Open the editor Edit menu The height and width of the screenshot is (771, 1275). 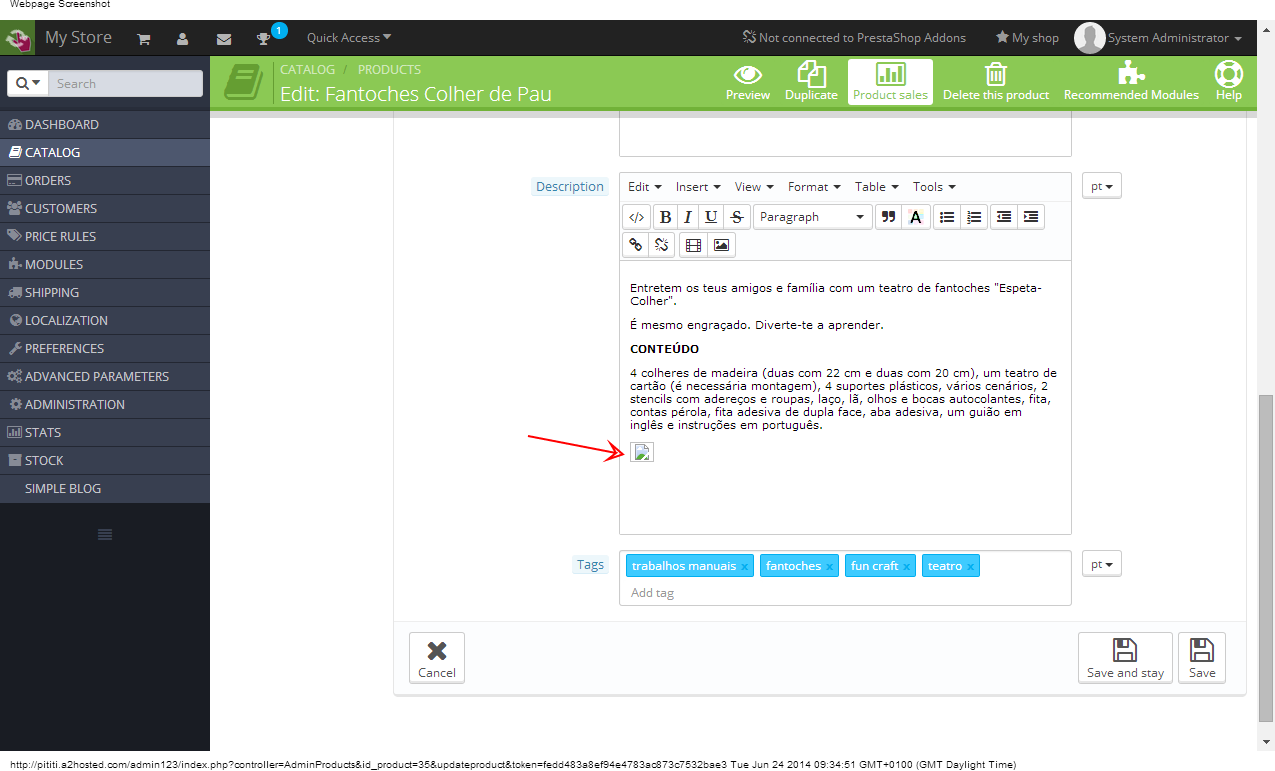tap(645, 187)
